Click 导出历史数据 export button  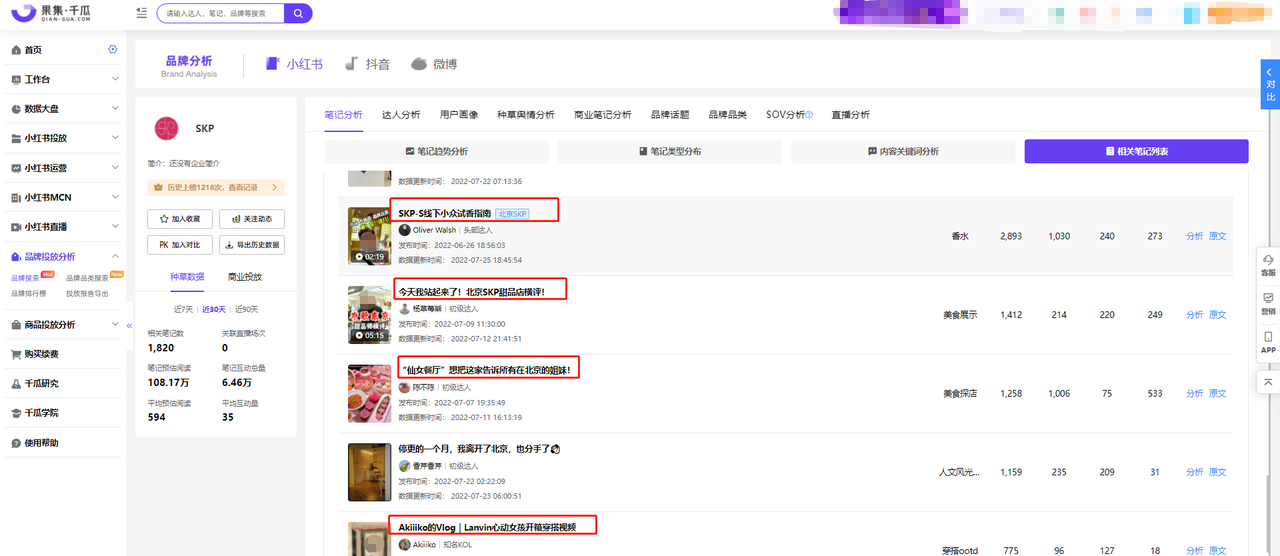coord(251,244)
